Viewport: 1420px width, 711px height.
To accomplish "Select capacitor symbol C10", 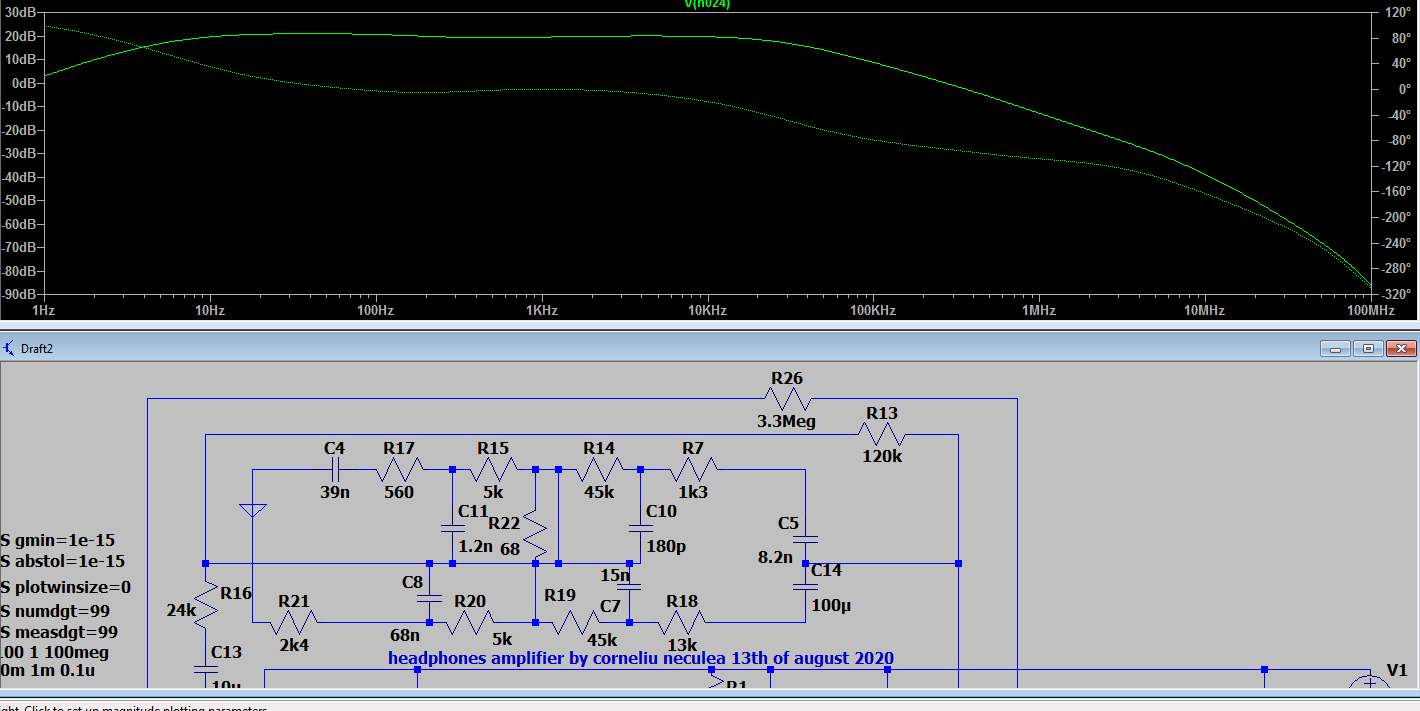I will [x=640, y=528].
